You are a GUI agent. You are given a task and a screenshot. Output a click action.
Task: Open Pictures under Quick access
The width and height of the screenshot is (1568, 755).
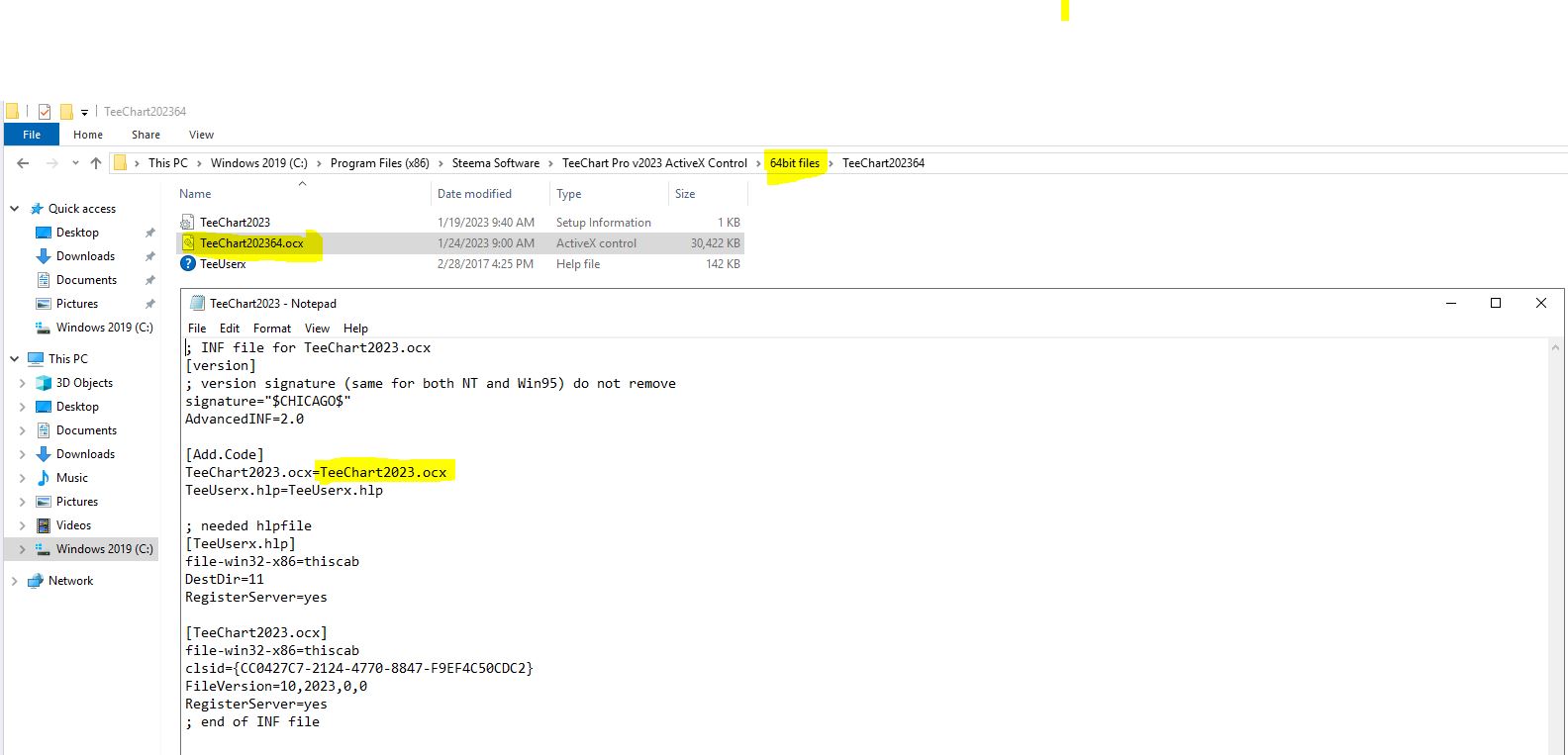coord(77,304)
